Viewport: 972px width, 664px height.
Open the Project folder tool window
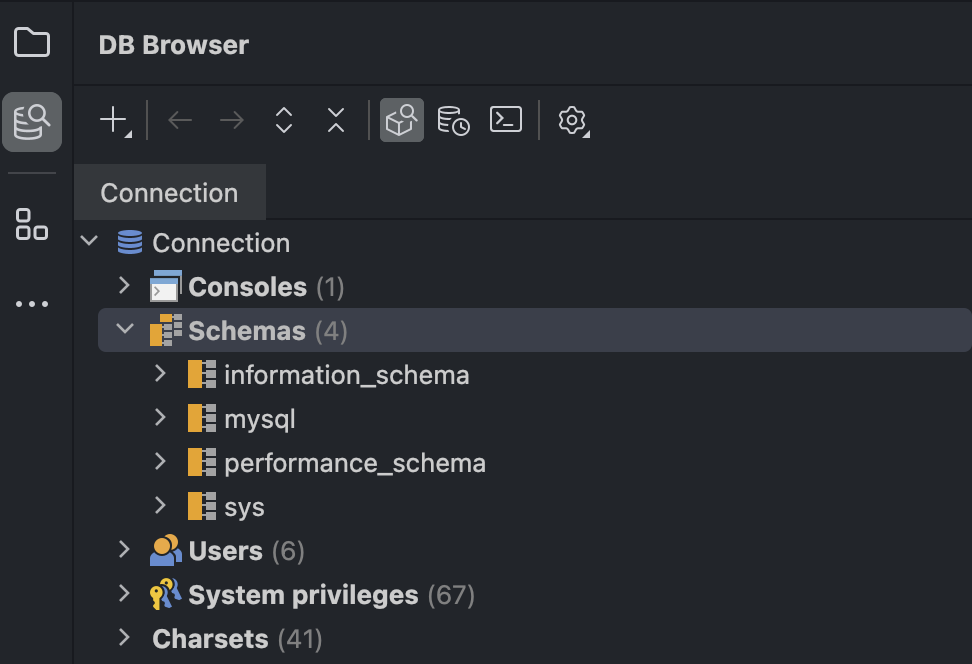[x=32, y=43]
